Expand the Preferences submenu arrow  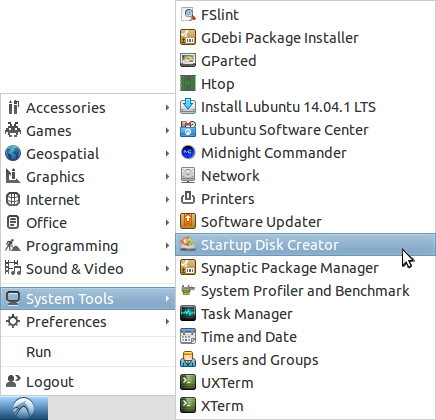pos(167,322)
